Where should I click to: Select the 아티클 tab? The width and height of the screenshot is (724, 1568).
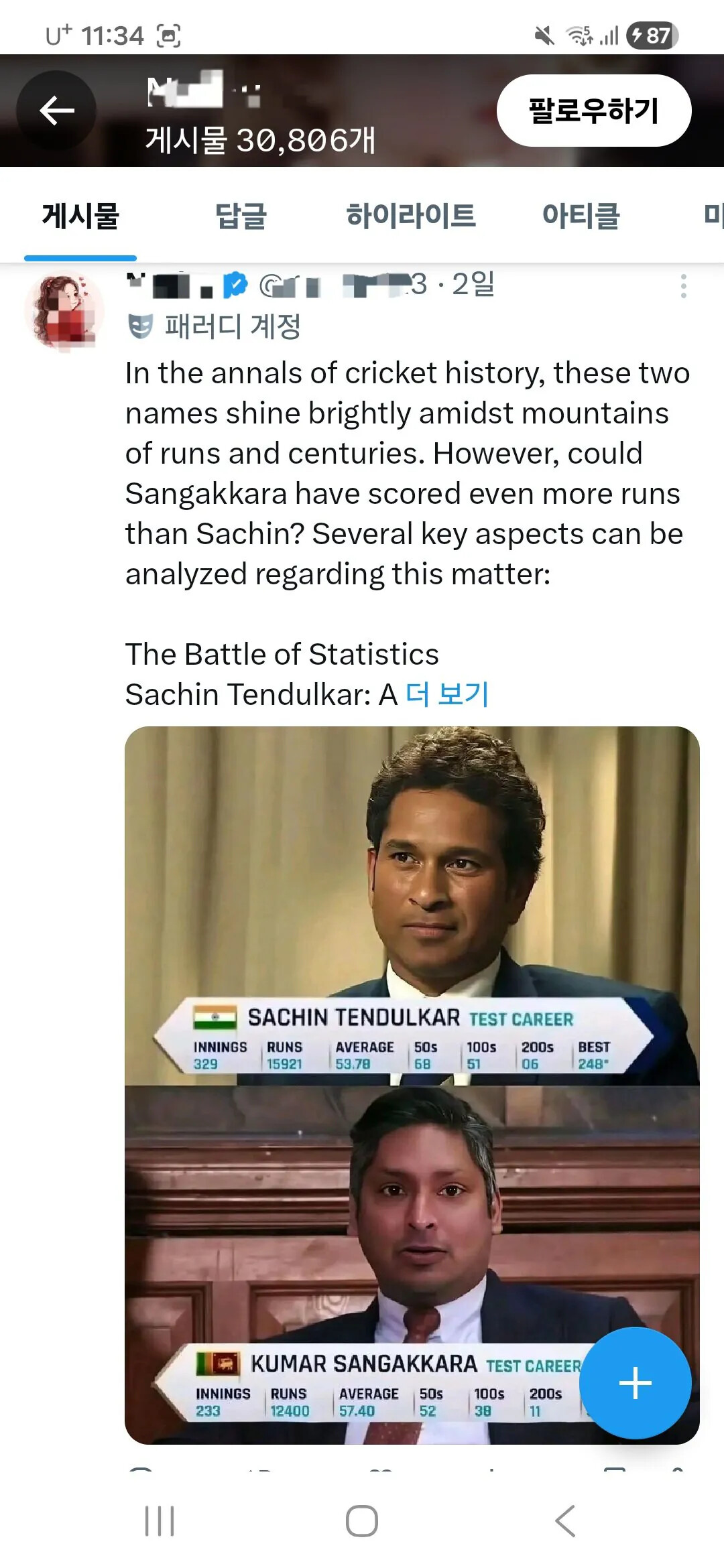pyautogui.click(x=581, y=216)
